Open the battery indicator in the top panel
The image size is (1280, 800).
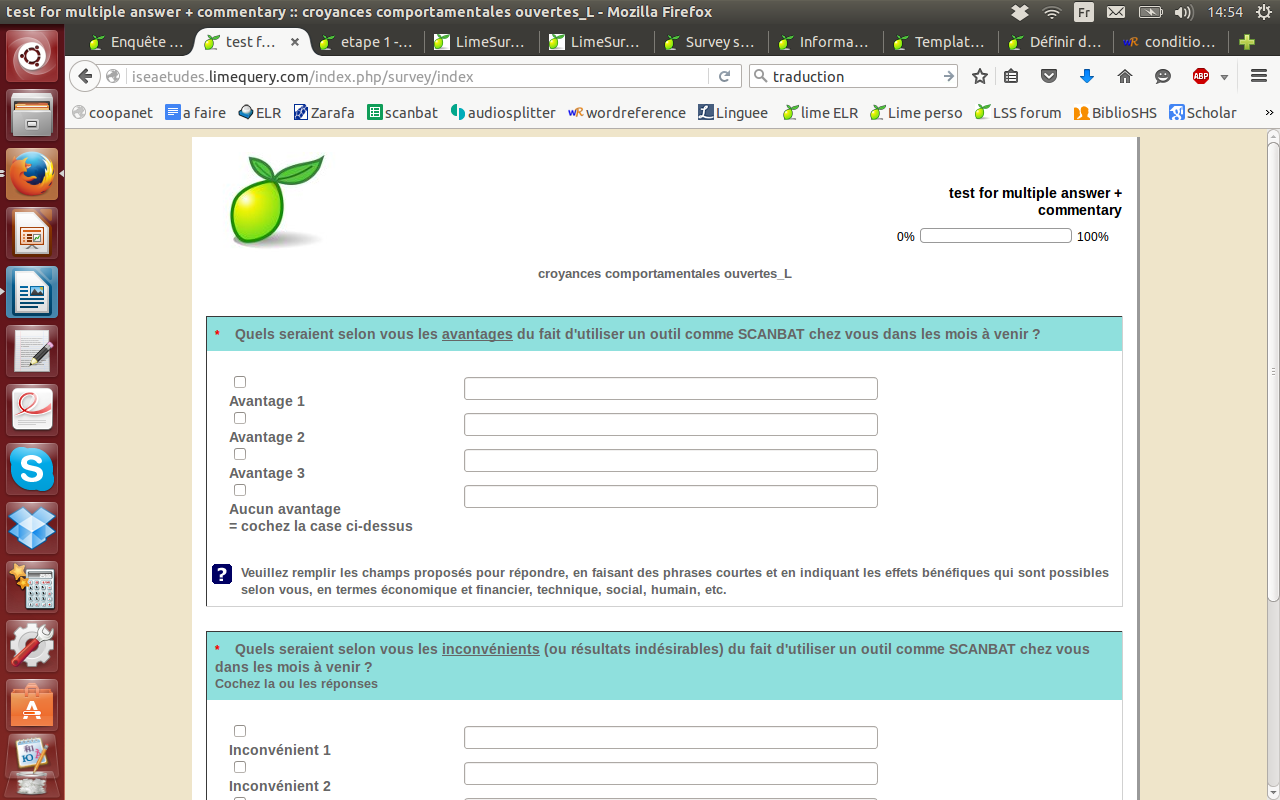(1150, 12)
